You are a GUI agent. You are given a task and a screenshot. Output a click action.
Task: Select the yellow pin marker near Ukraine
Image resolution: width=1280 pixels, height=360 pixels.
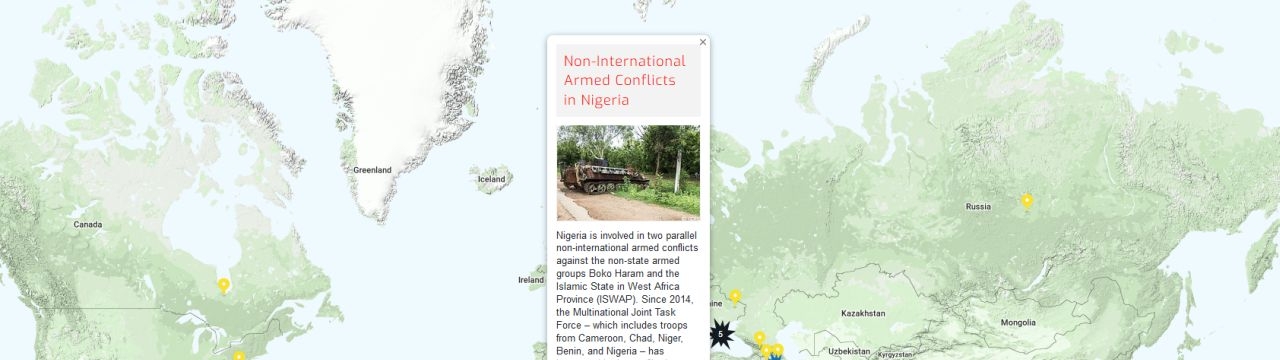[x=735, y=297]
